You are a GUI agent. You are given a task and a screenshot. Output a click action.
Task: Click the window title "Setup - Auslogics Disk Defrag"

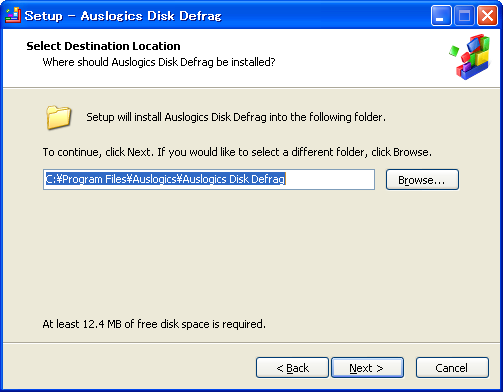coord(123,16)
